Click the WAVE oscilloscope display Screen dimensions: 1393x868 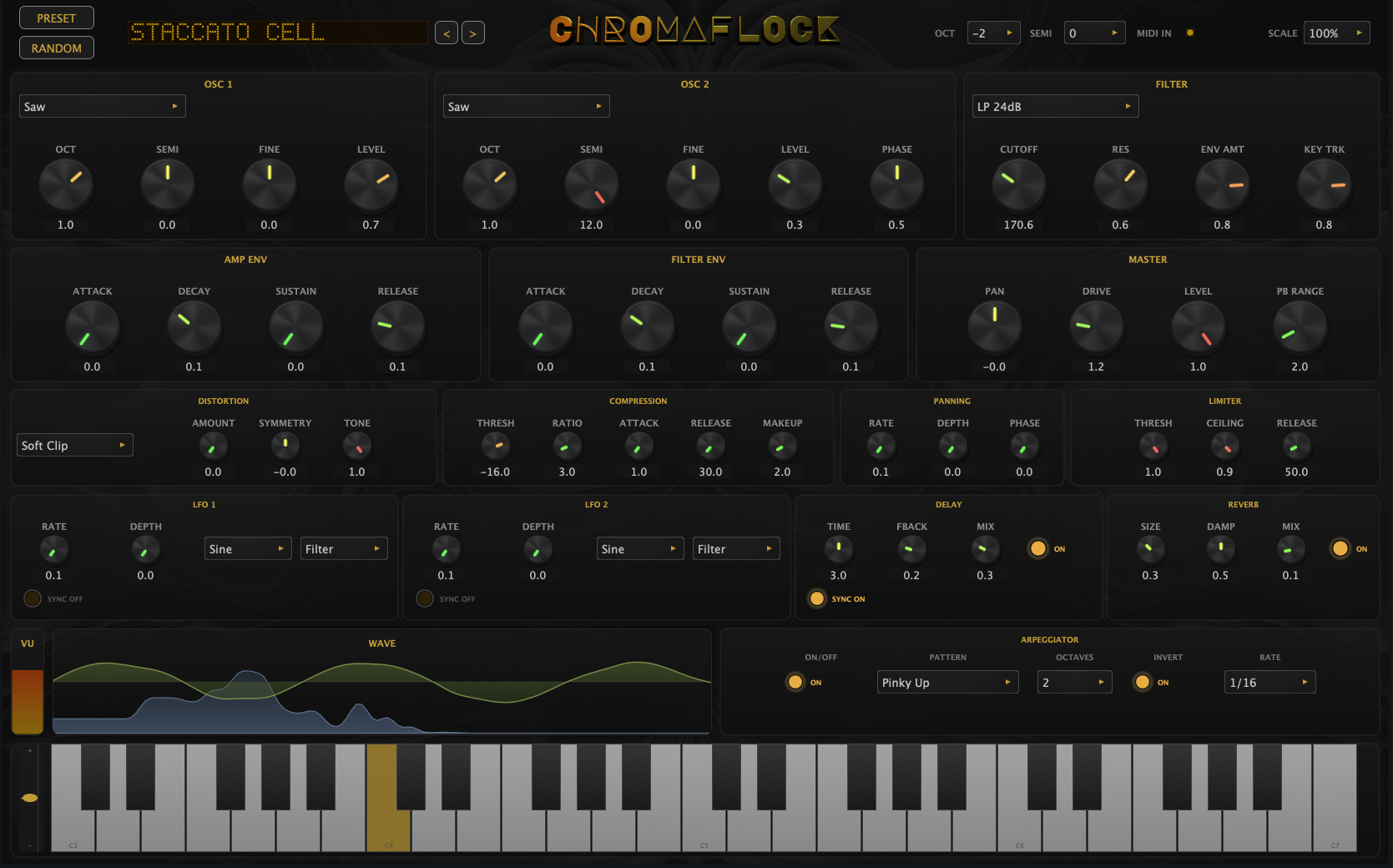(382, 683)
